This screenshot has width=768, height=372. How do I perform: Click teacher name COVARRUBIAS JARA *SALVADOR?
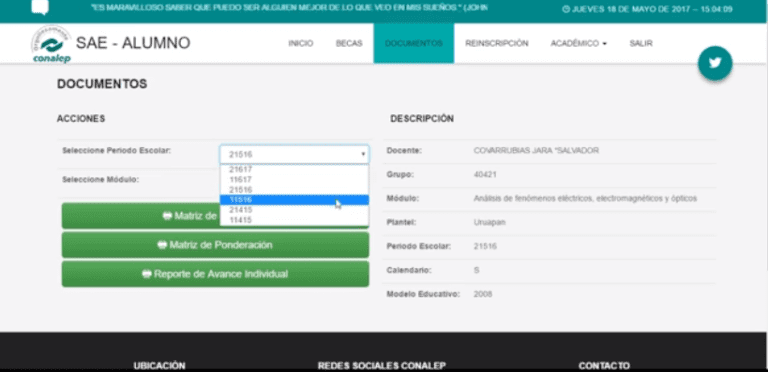click(536, 150)
